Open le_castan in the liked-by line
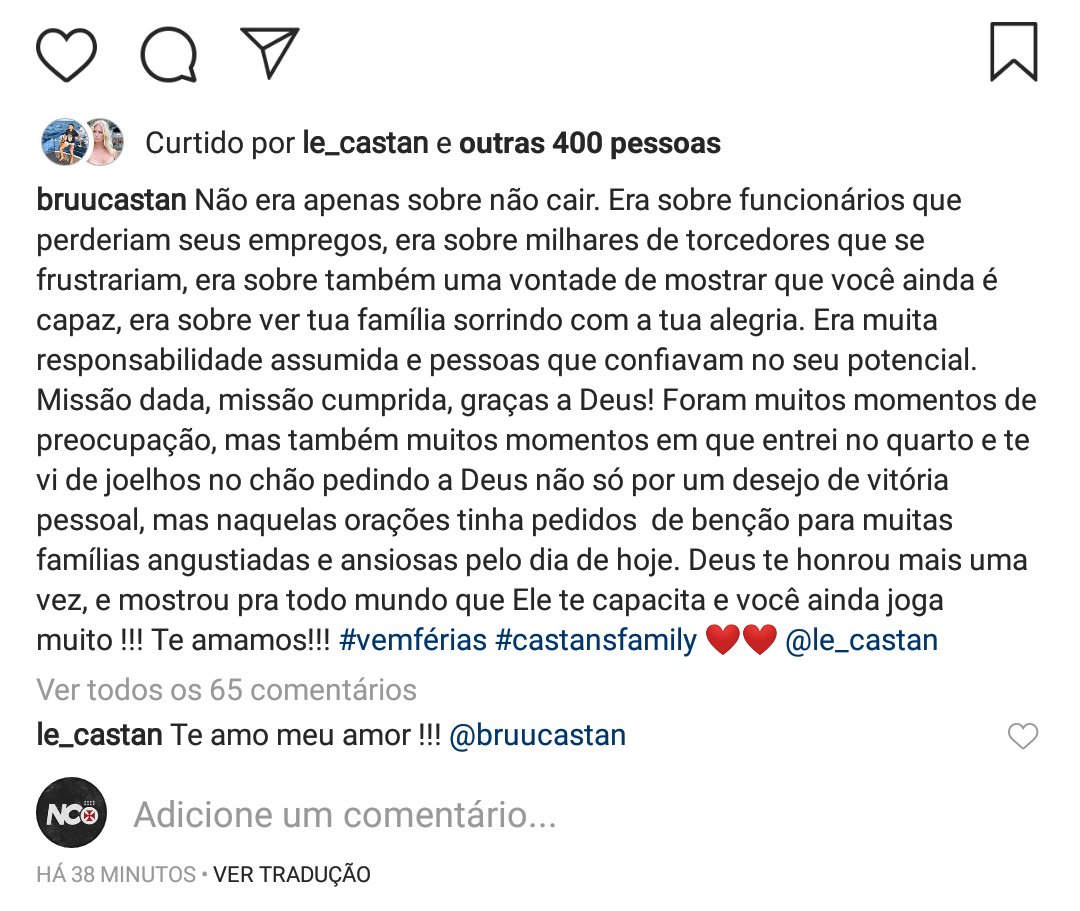 tap(366, 144)
